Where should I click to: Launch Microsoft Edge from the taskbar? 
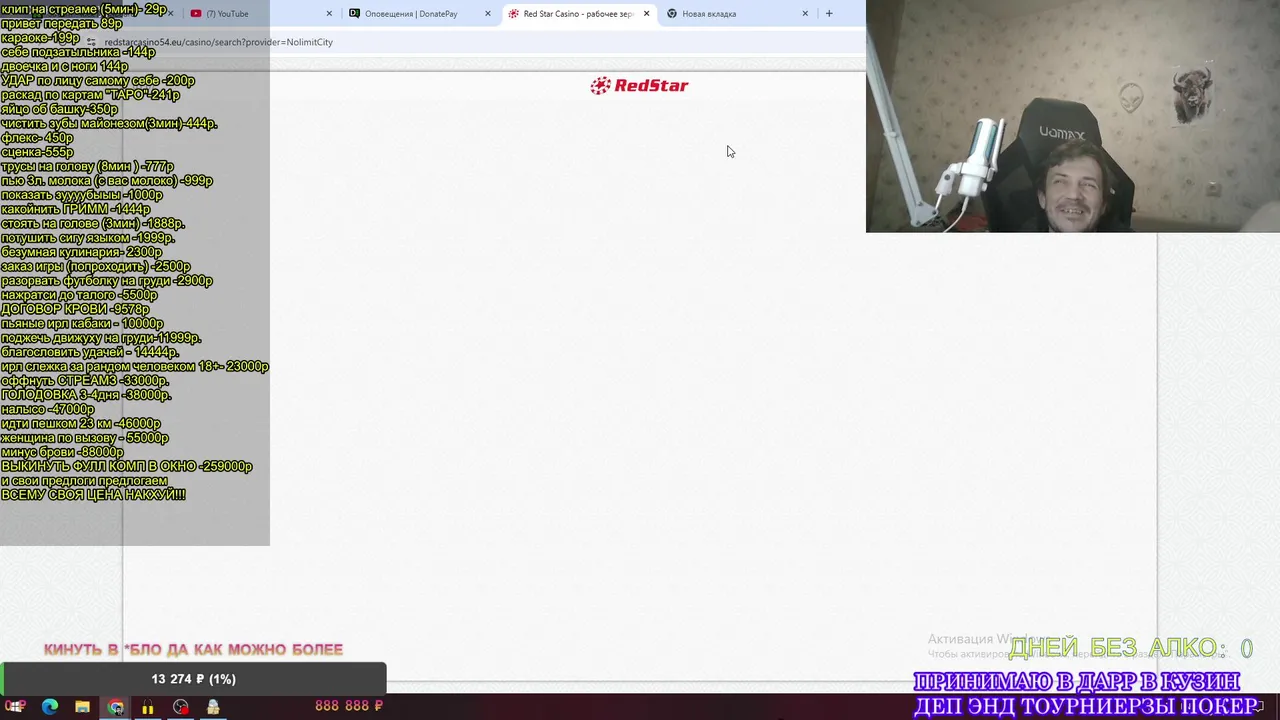[50, 707]
